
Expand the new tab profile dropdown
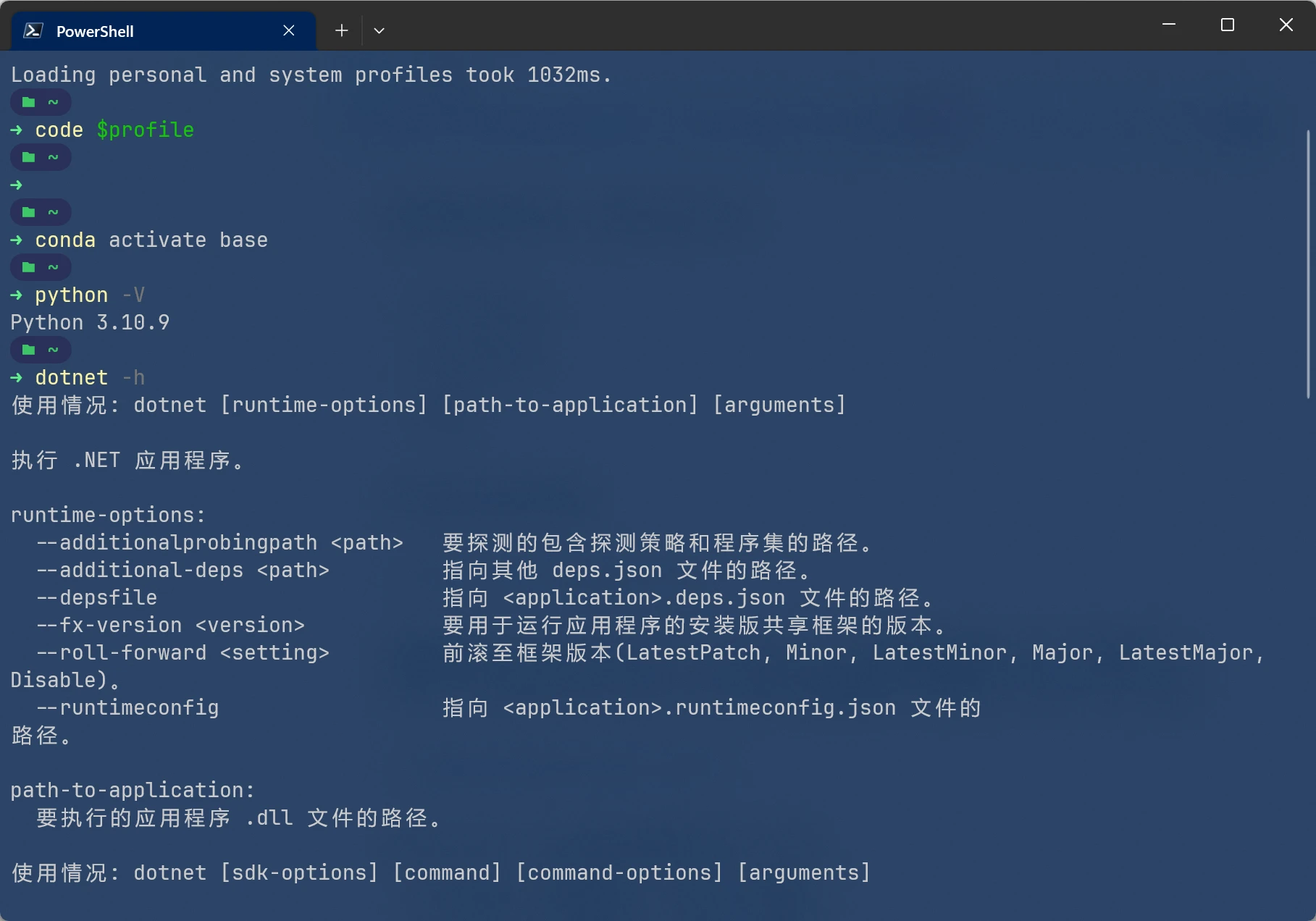click(x=379, y=30)
